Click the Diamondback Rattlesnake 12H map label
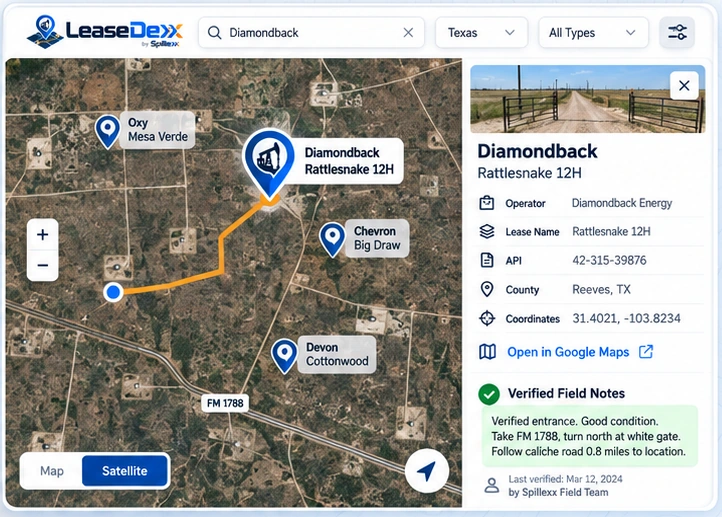Viewport: 722px width, 517px height. tap(349, 161)
